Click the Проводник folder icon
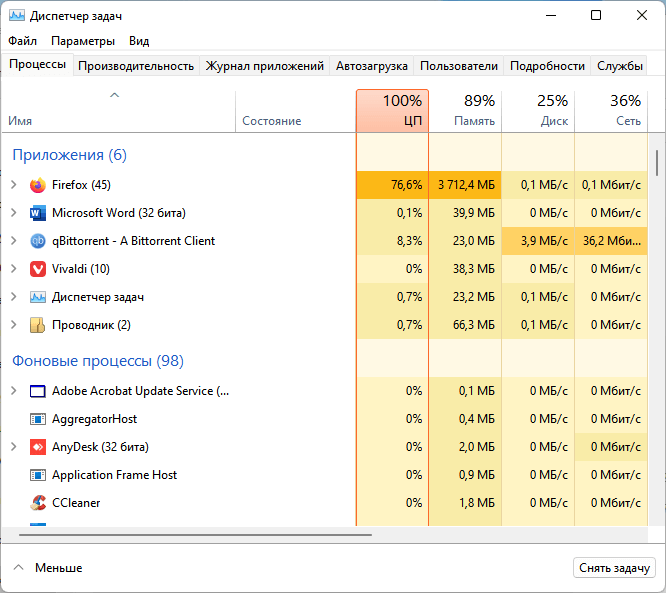Viewport: 666px width, 593px height. [x=38, y=325]
